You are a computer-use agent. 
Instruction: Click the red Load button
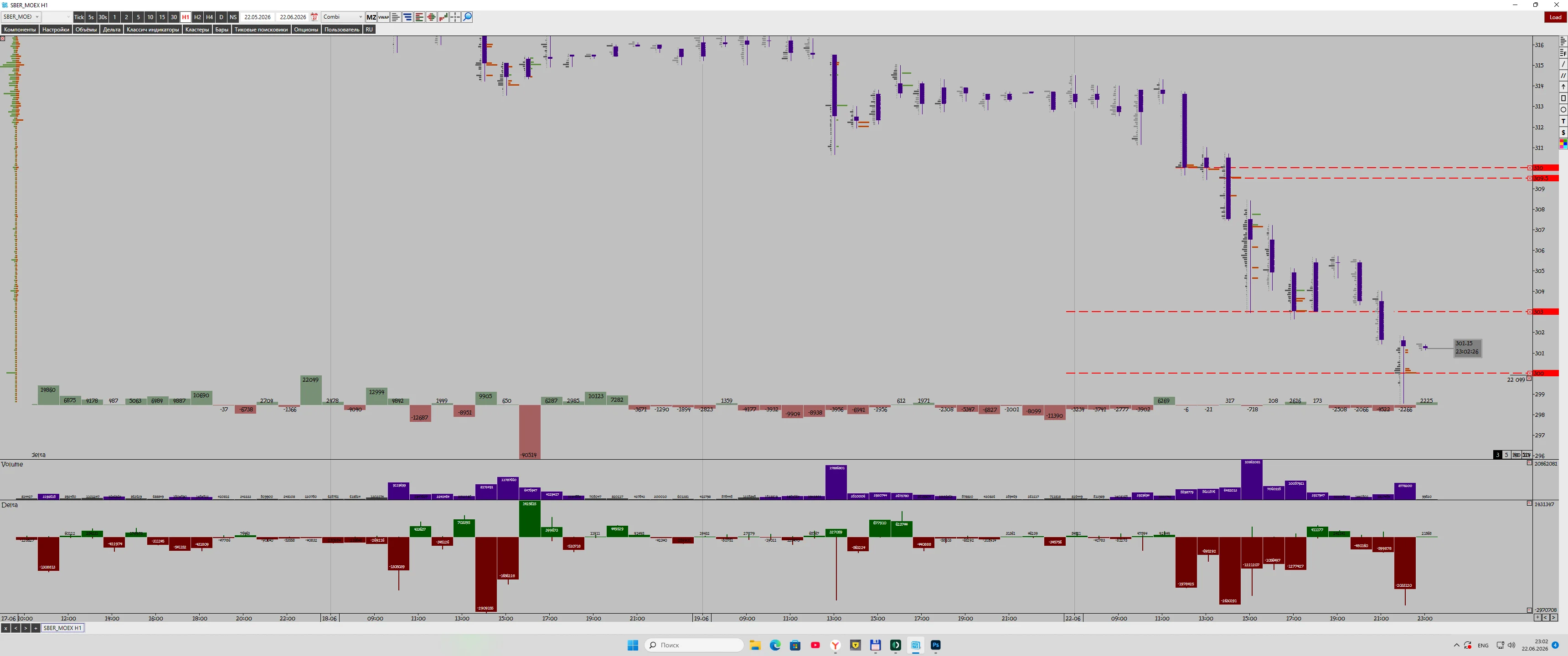pos(1556,17)
